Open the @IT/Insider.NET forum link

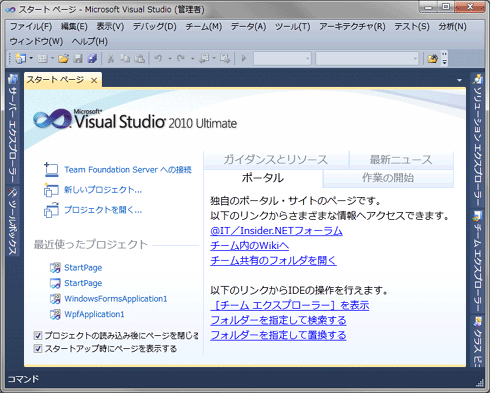point(276,231)
